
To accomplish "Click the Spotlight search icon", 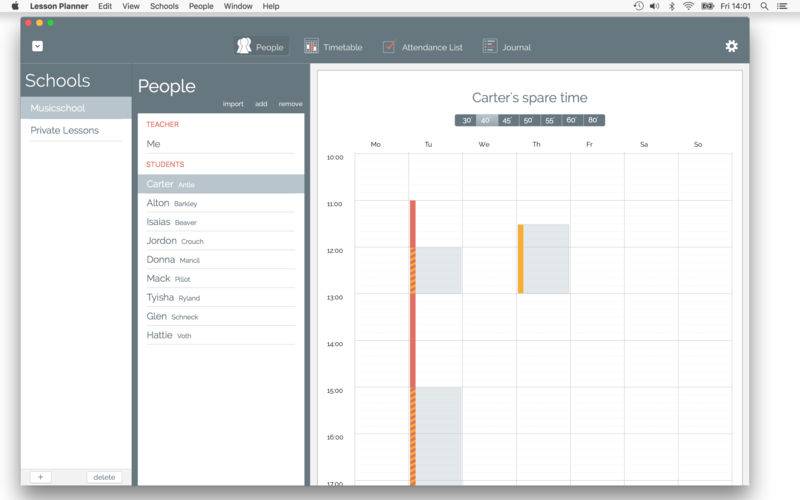I will tap(763, 6).
